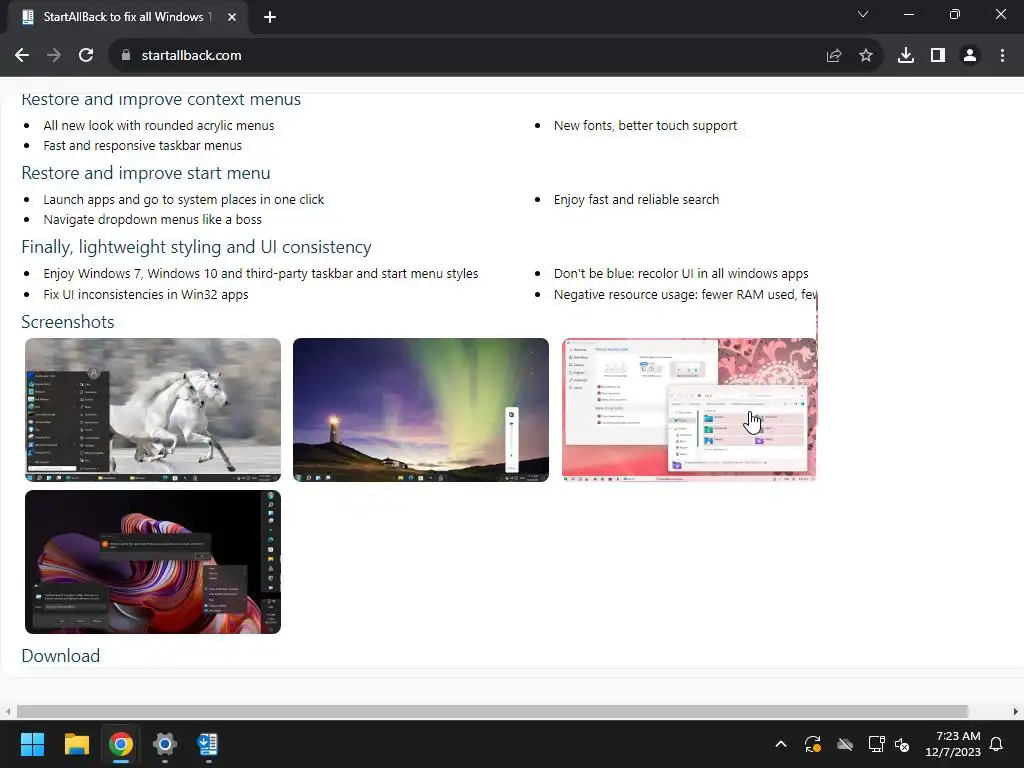1024x768 pixels.
Task: Click the scrollbar right arrow
Action: pos(1016,711)
